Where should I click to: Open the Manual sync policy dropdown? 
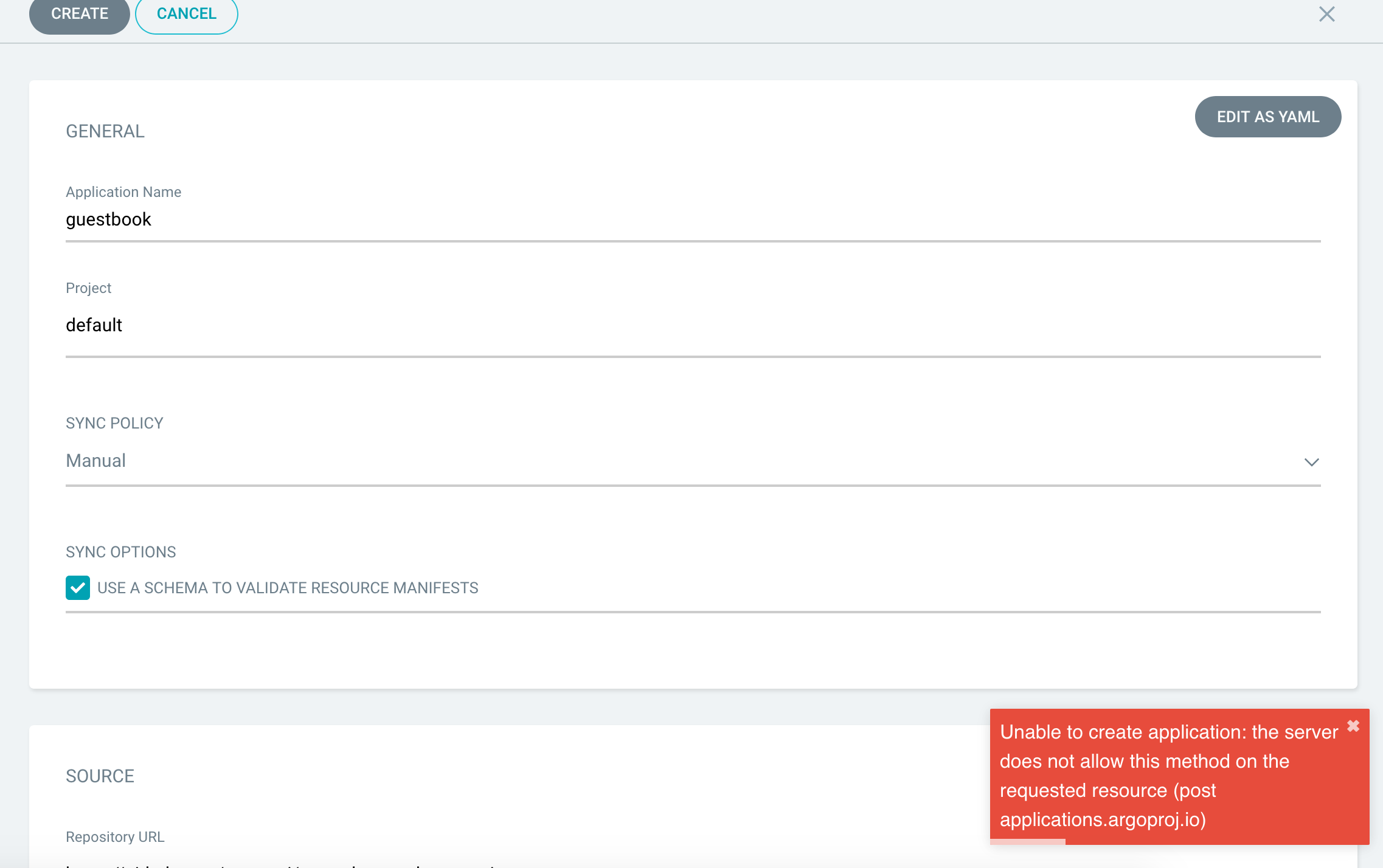[x=692, y=461]
